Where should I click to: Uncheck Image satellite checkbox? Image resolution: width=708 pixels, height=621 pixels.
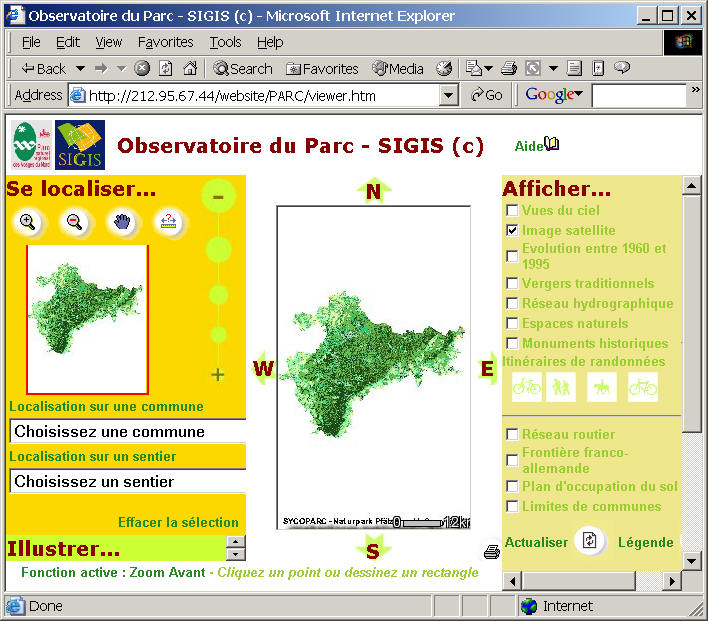(512, 230)
